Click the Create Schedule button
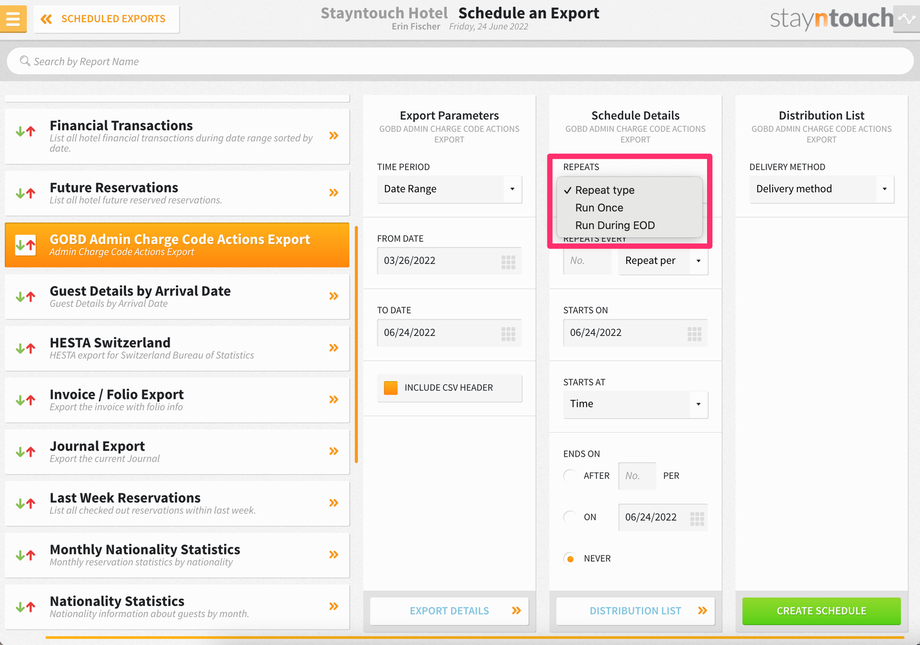Screen dimensions: 920x645 pos(821,611)
